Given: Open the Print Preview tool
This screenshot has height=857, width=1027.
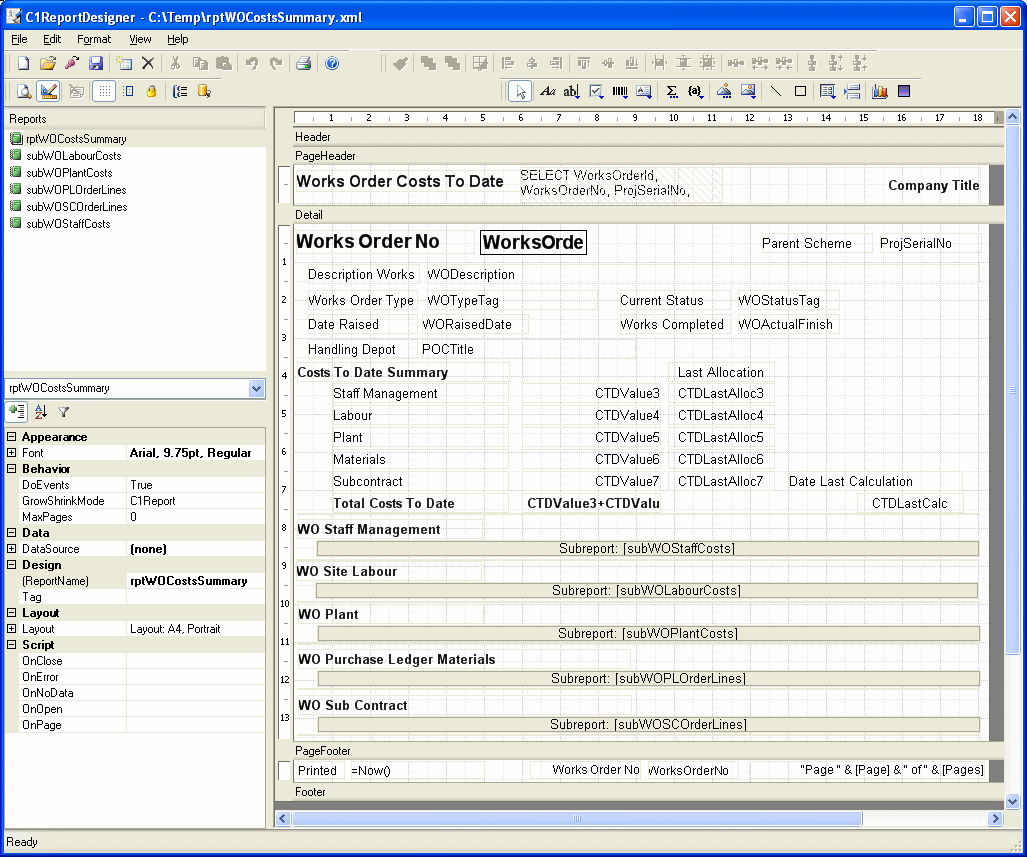Looking at the screenshot, I should pyautogui.click(x=24, y=91).
